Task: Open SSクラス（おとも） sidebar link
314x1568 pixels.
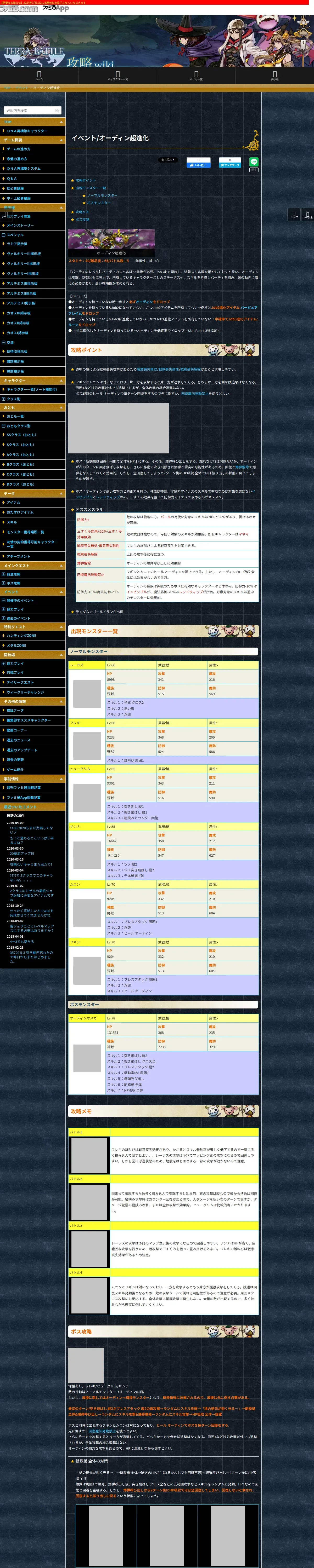Action: (21, 435)
